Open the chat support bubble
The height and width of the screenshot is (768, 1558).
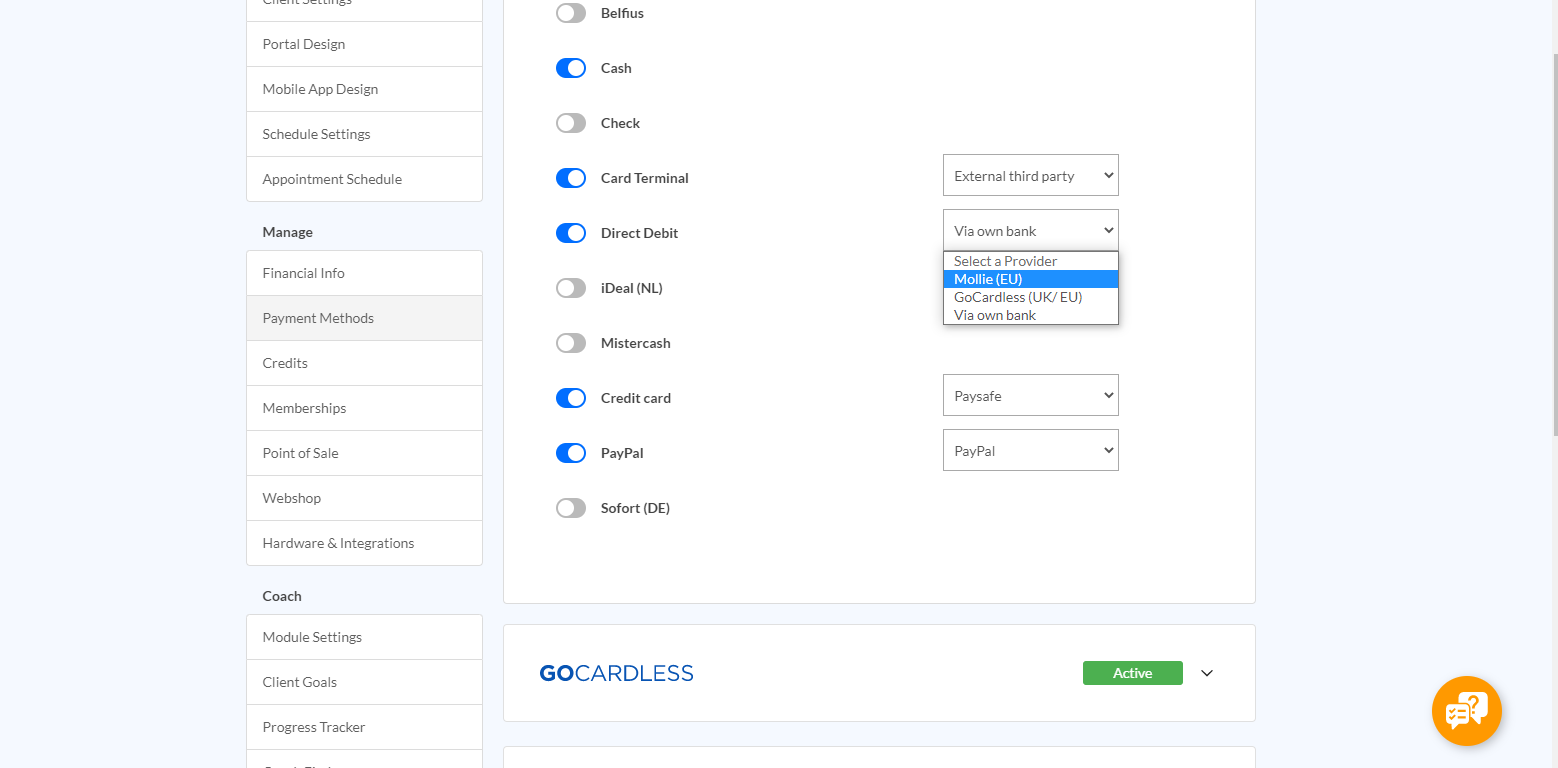coord(1465,711)
